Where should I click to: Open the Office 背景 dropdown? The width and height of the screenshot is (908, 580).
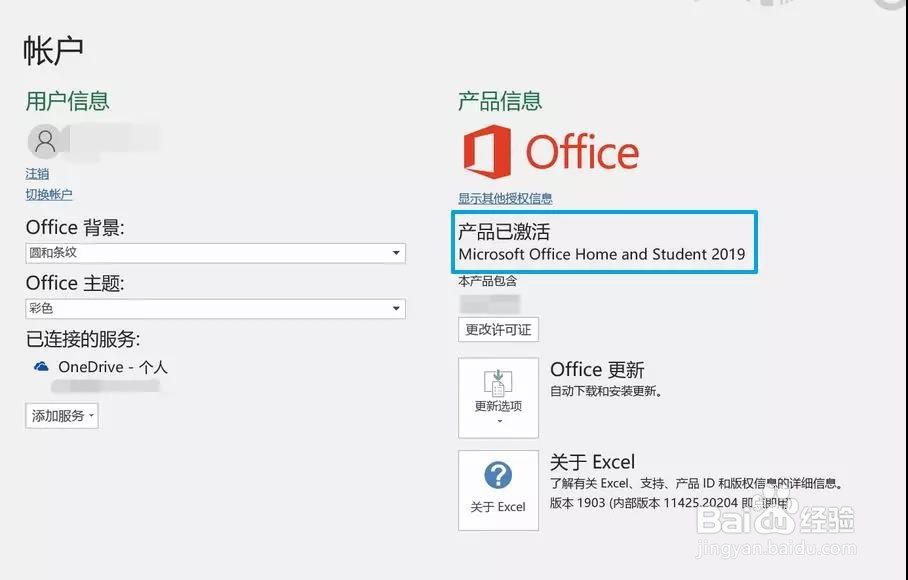(215, 253)
